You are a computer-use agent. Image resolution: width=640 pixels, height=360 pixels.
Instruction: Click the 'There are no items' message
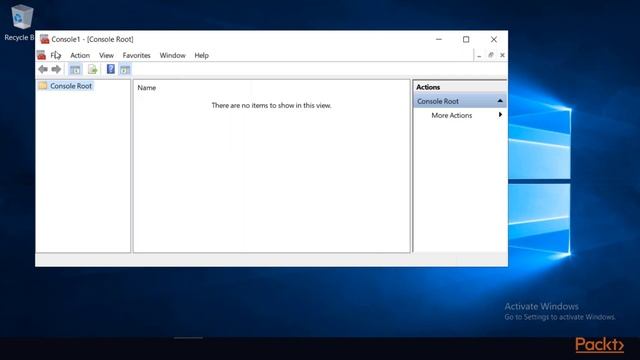271,105
